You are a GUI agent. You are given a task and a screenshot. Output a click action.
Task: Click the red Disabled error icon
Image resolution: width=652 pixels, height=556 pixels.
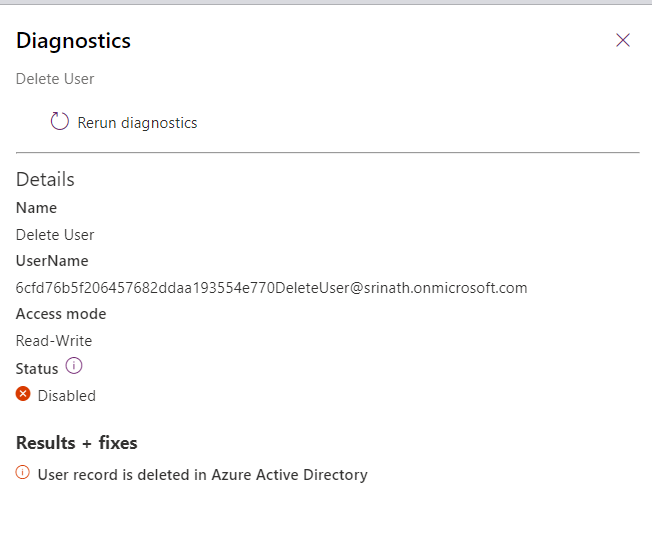[x=23, y=395]
